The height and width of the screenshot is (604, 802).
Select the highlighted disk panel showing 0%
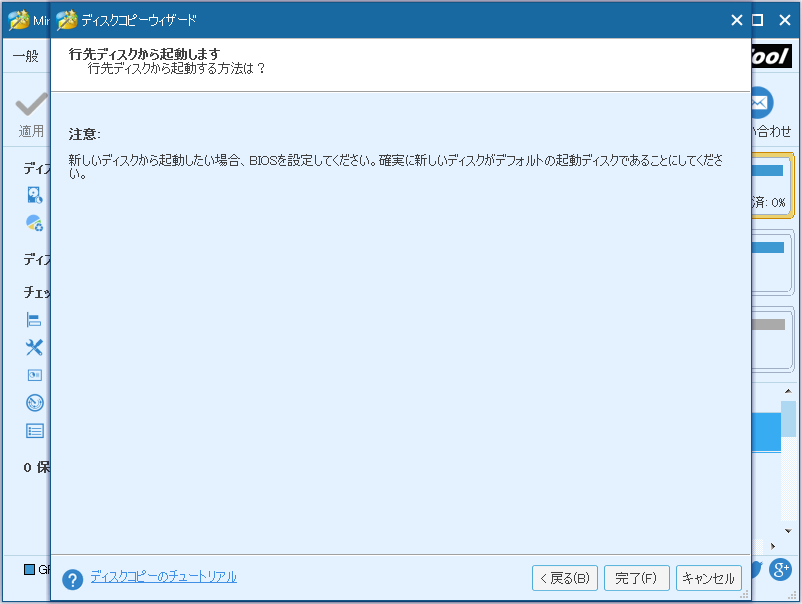tap(772, 185)
